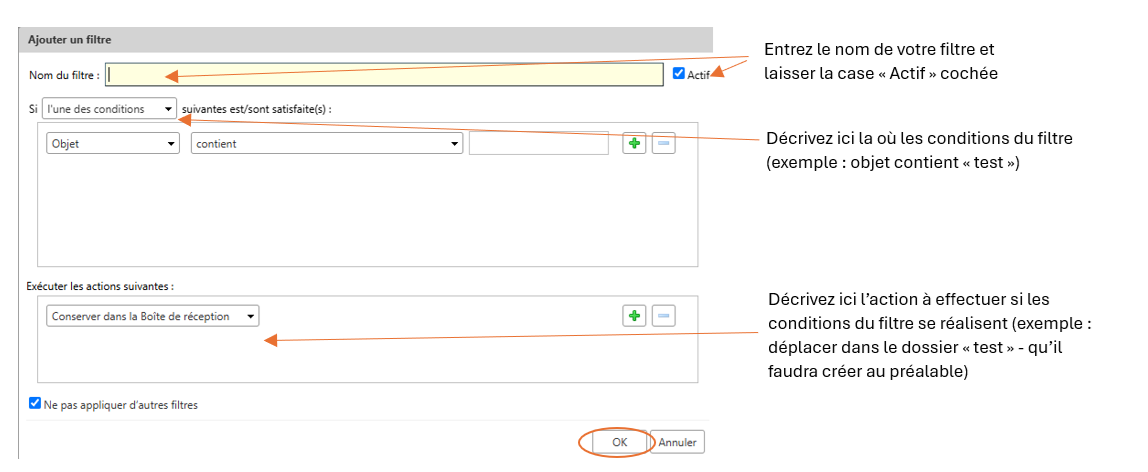
Task: Click the 'Nom du filtre :' label
Action: (64, 75)
